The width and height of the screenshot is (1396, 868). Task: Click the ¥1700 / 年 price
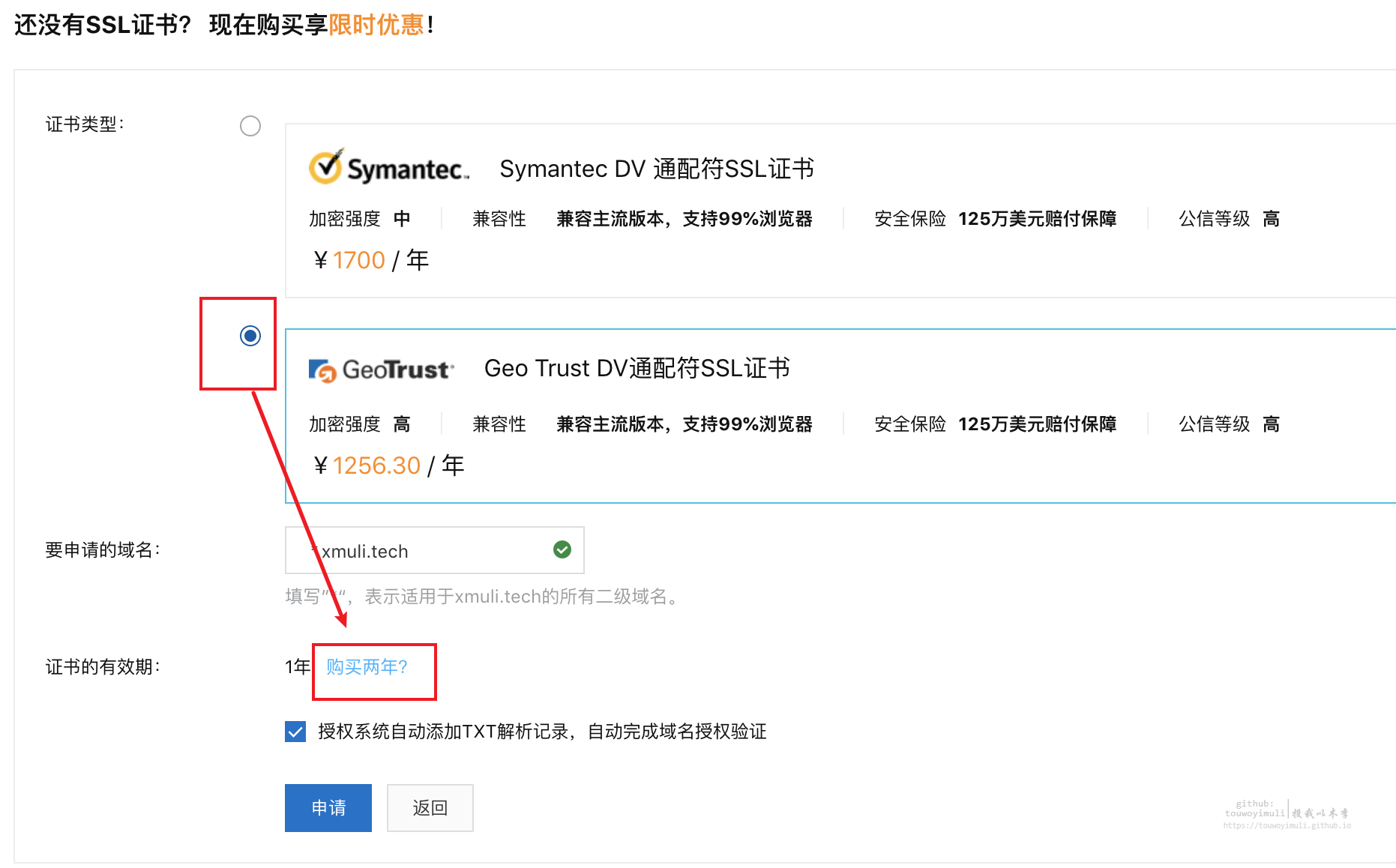tap(371, 260)
